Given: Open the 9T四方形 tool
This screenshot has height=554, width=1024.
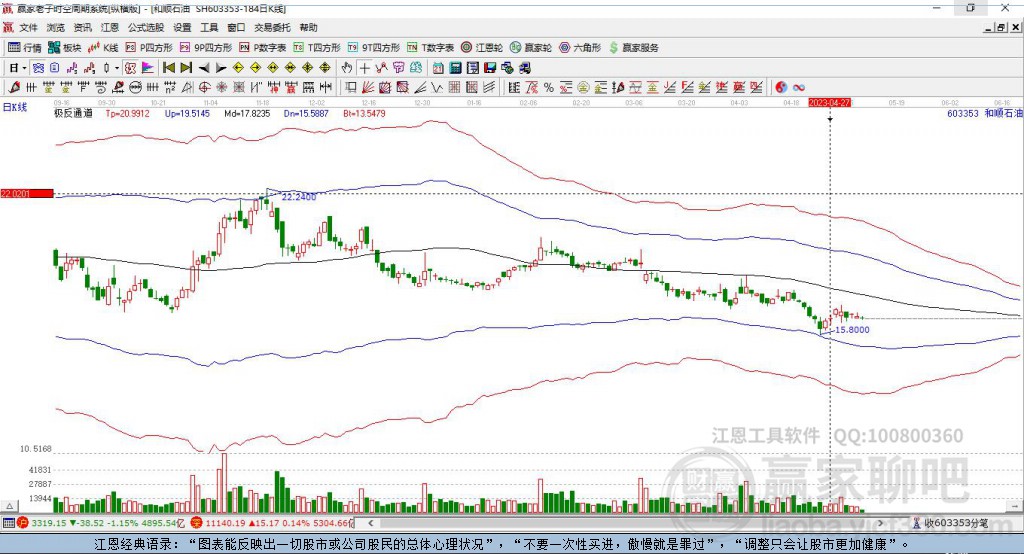Looking at the screenshot, I should coord(374,48).
